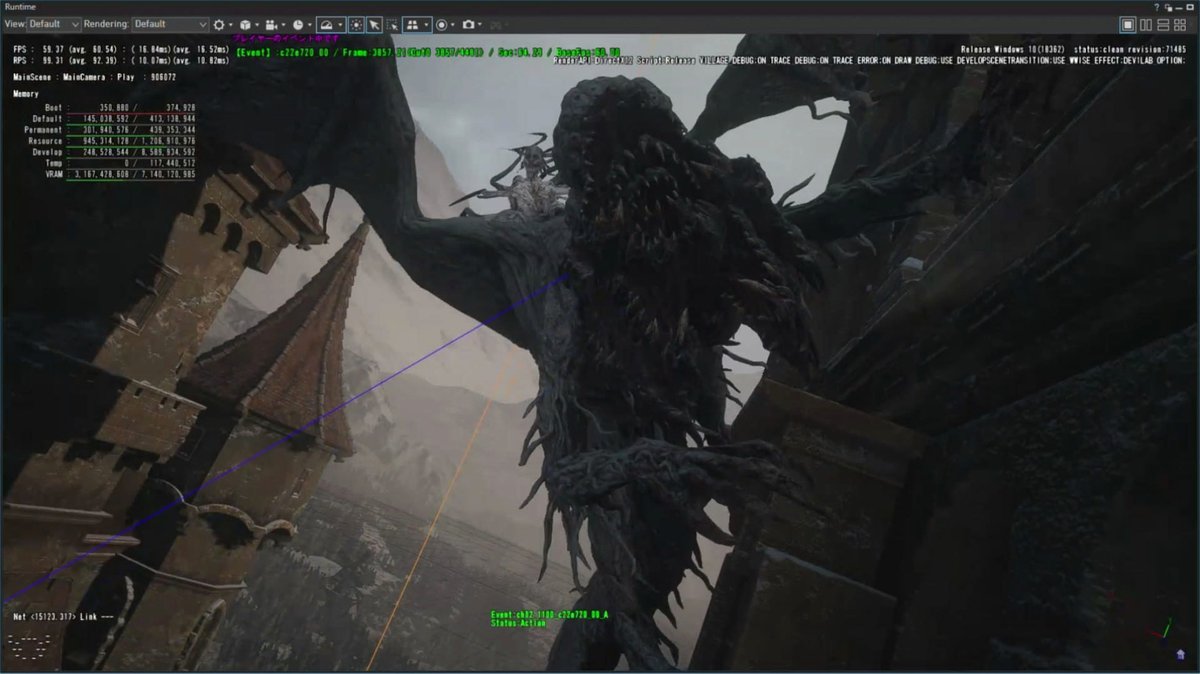Expand the arrow beside the cube icon
This screenshot has height=674, width=1200.
(257, 24)
